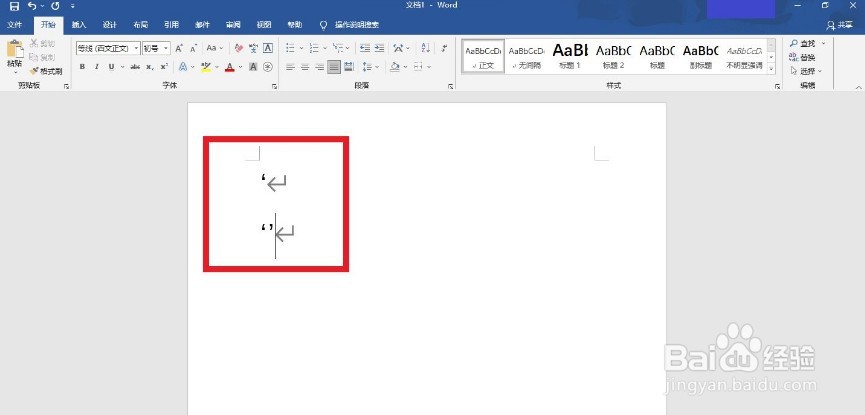Open the Font dialog launcher
This screenshot has height=415, width=865.
(275, 87)
